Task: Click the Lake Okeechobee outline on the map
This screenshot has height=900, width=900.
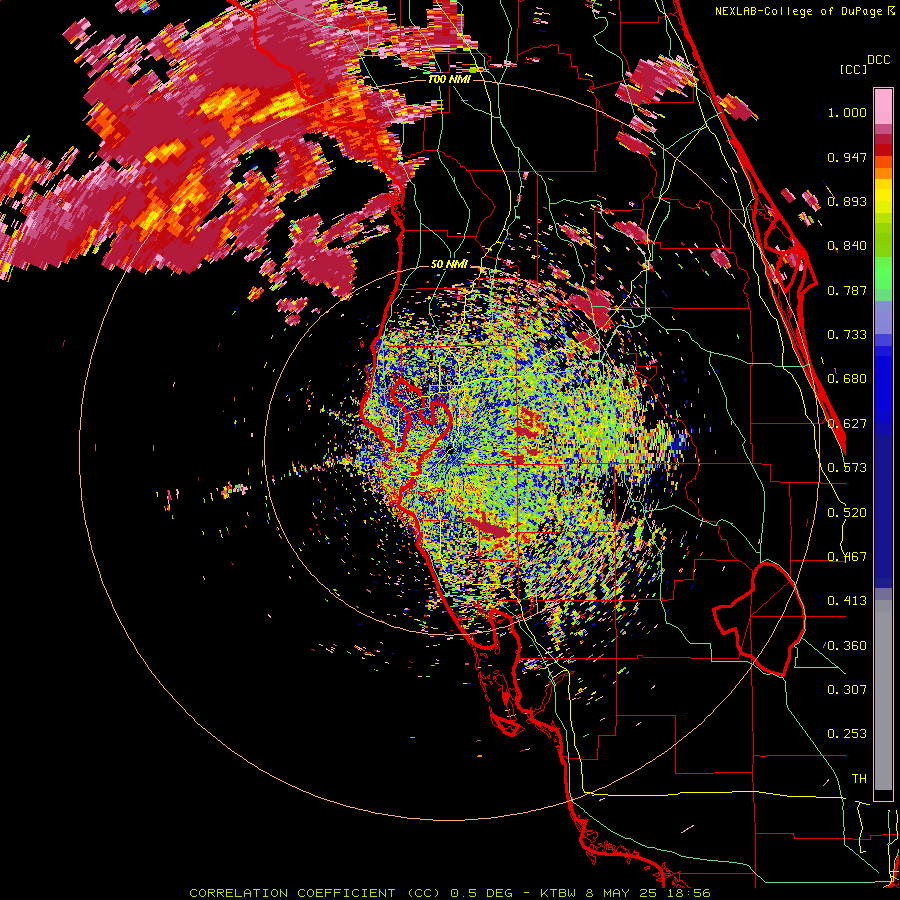Action: (761, 620)
